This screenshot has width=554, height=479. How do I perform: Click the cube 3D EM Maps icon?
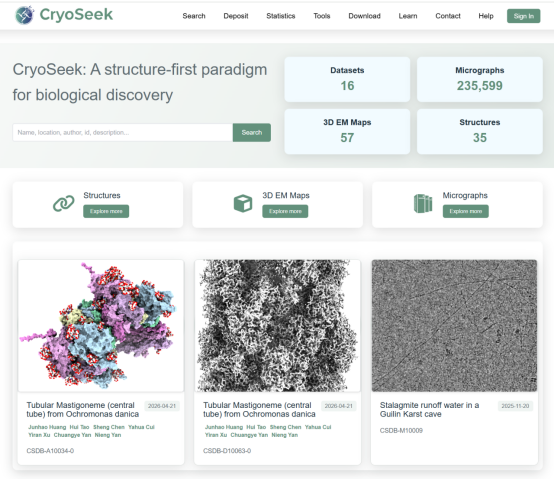click(x=243, y=203)
